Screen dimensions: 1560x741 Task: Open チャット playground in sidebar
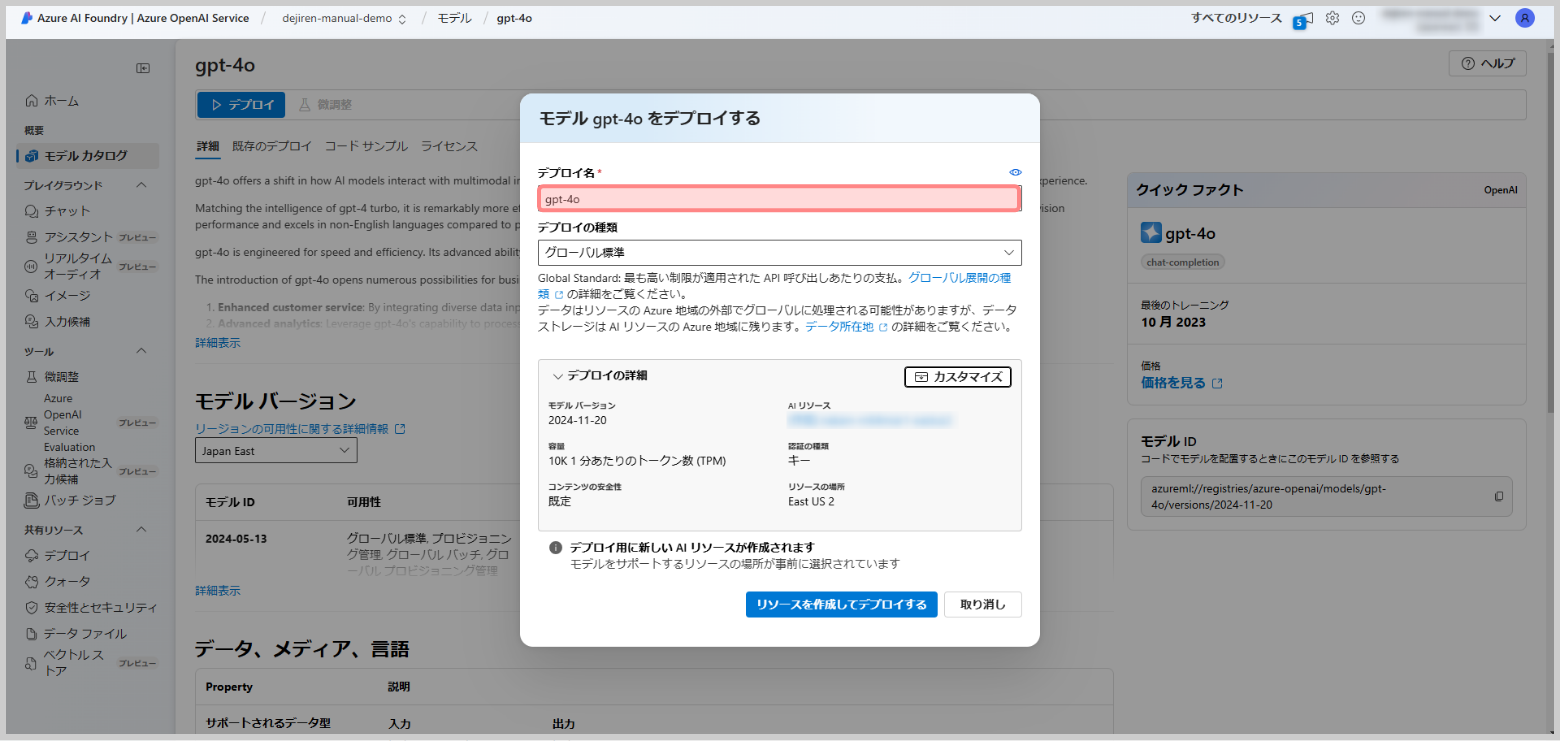coord(66,211)
